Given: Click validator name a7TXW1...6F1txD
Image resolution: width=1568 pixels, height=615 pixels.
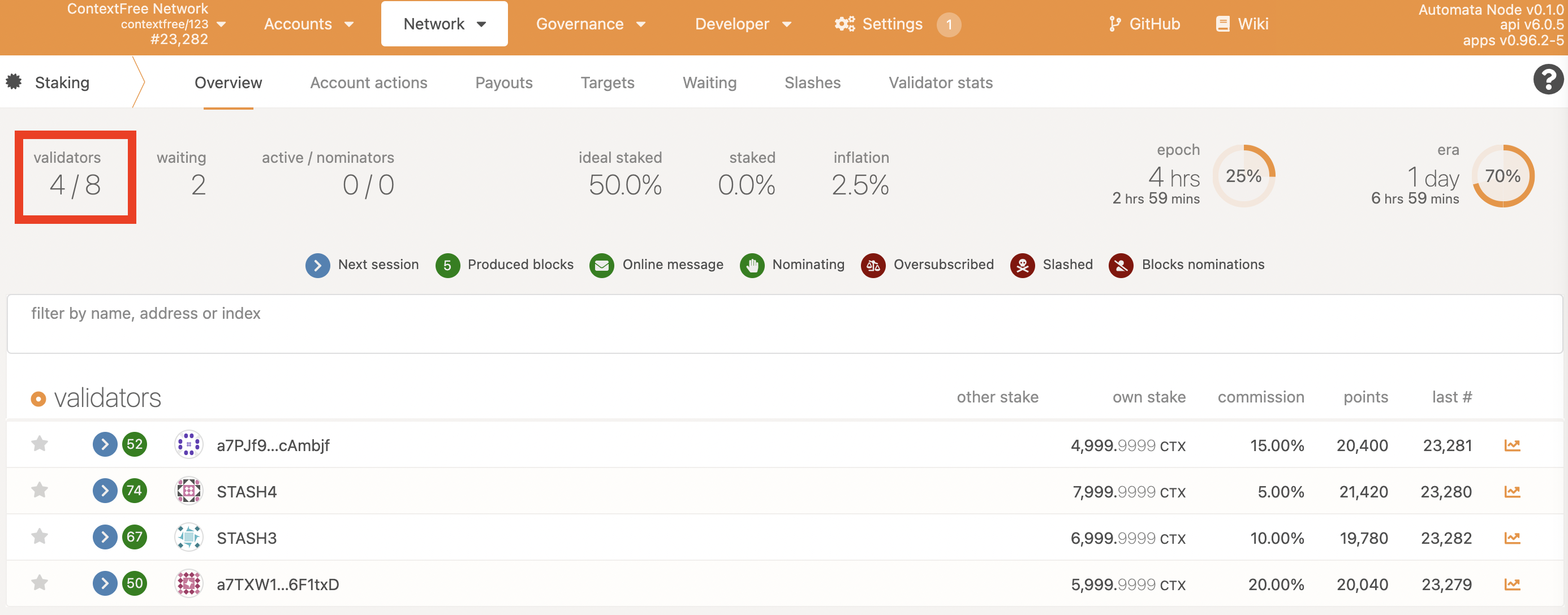Looking at the screenshot, I should (278, 584).
